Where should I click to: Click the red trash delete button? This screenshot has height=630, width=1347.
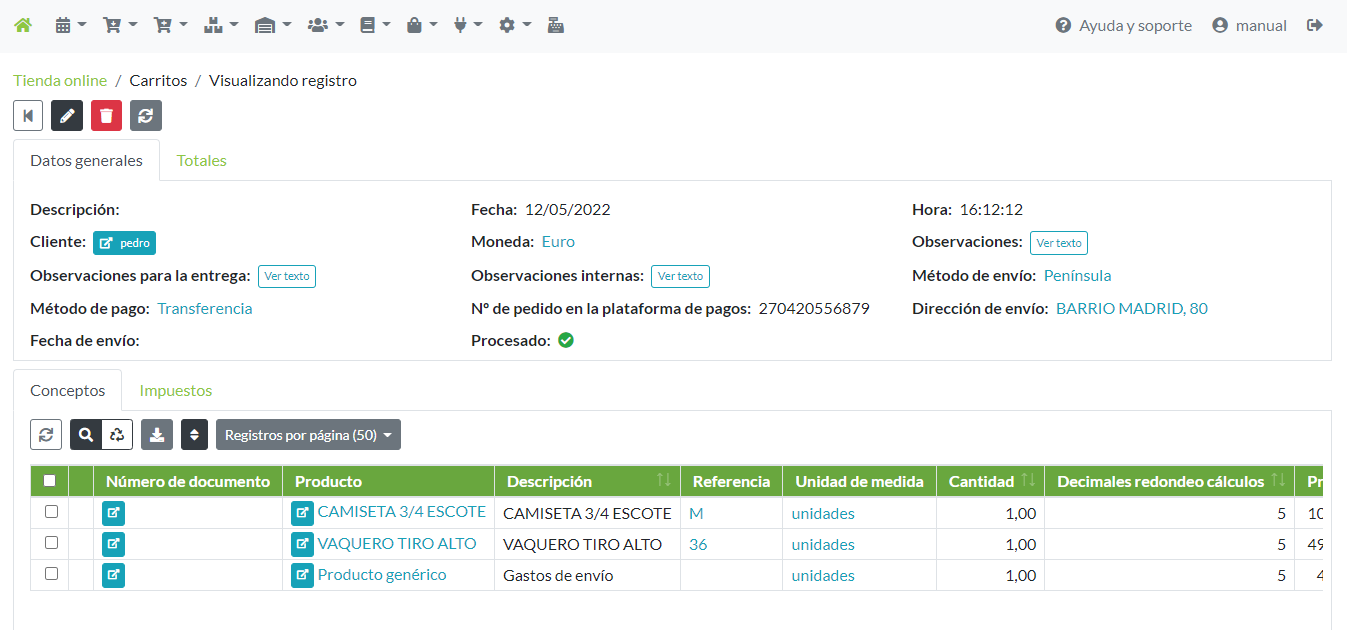(106, 115)
